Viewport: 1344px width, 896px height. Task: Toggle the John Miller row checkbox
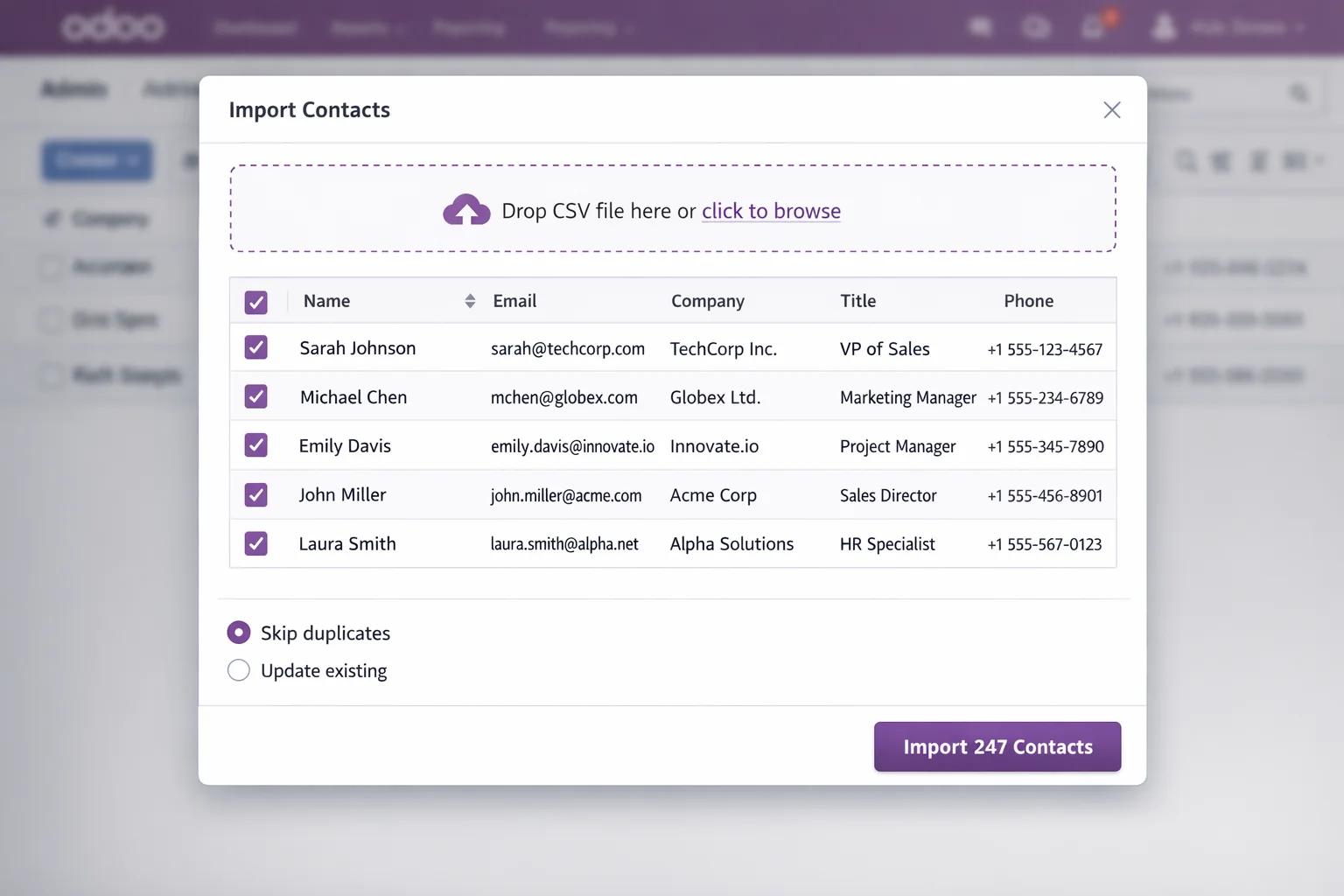pos(256,495)
